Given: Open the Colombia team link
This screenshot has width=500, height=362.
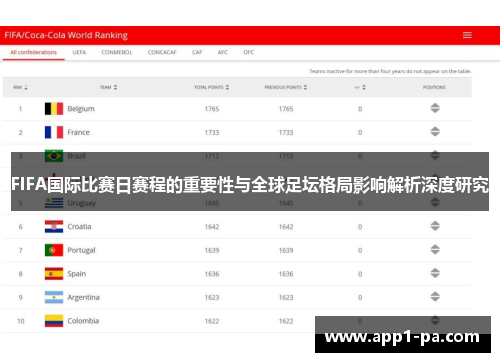Looking at the screenshot, I should [83, 321].
